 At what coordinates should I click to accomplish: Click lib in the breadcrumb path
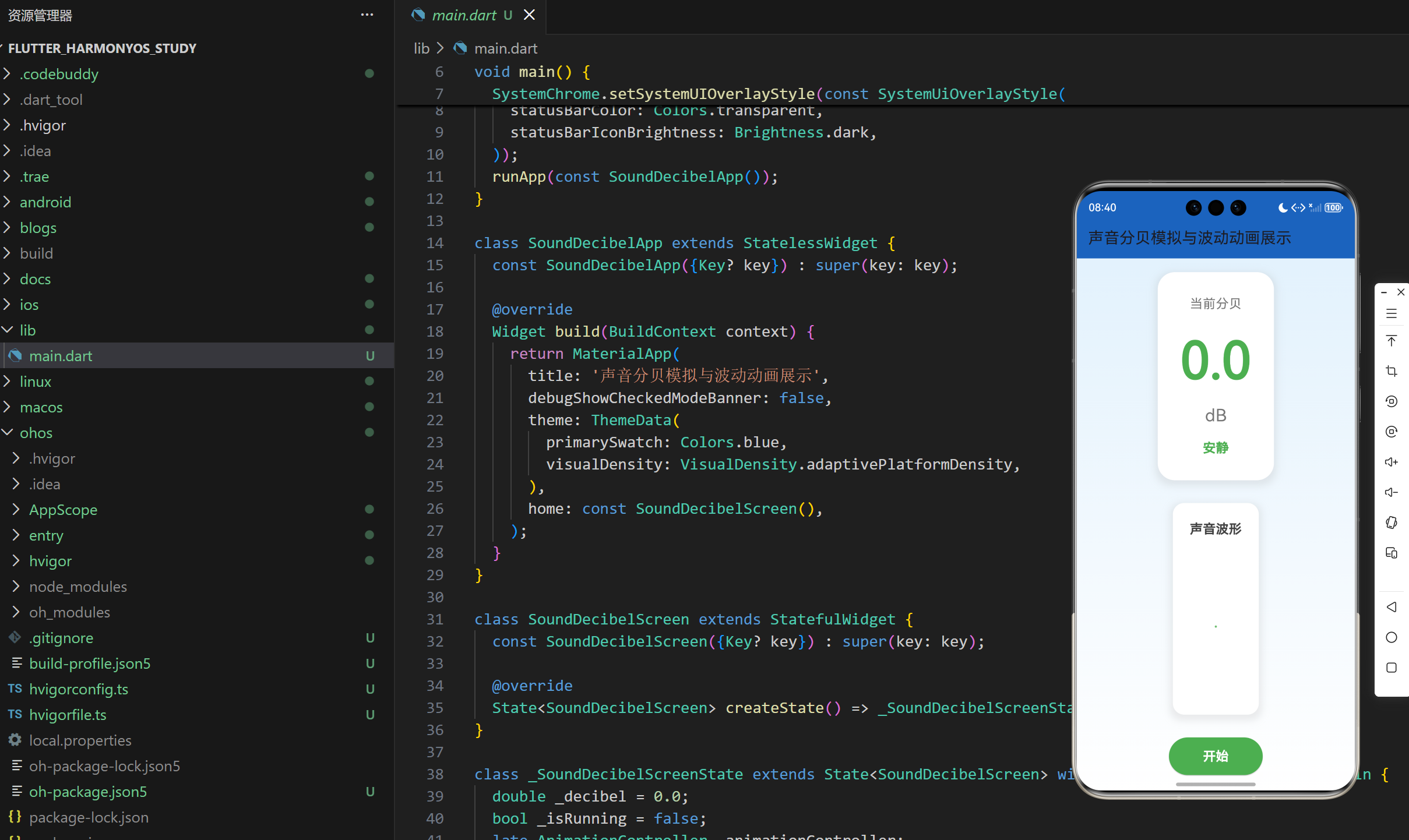(x=421, y=48)
